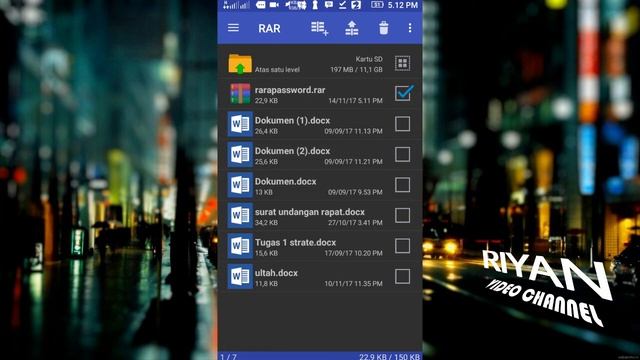Tap the 09/09/17 11.21 PM date
The image size is (640, 360).
[x=353, y=162]
